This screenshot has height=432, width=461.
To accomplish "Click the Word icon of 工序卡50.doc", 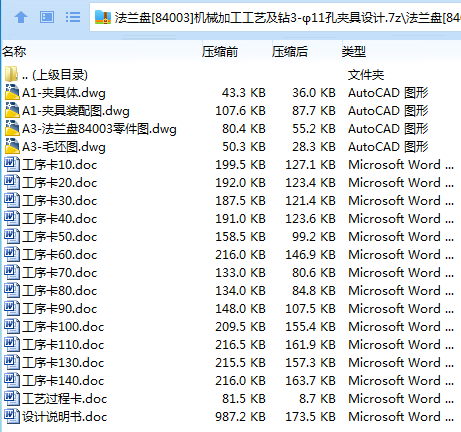I will (x=12, y=236).
